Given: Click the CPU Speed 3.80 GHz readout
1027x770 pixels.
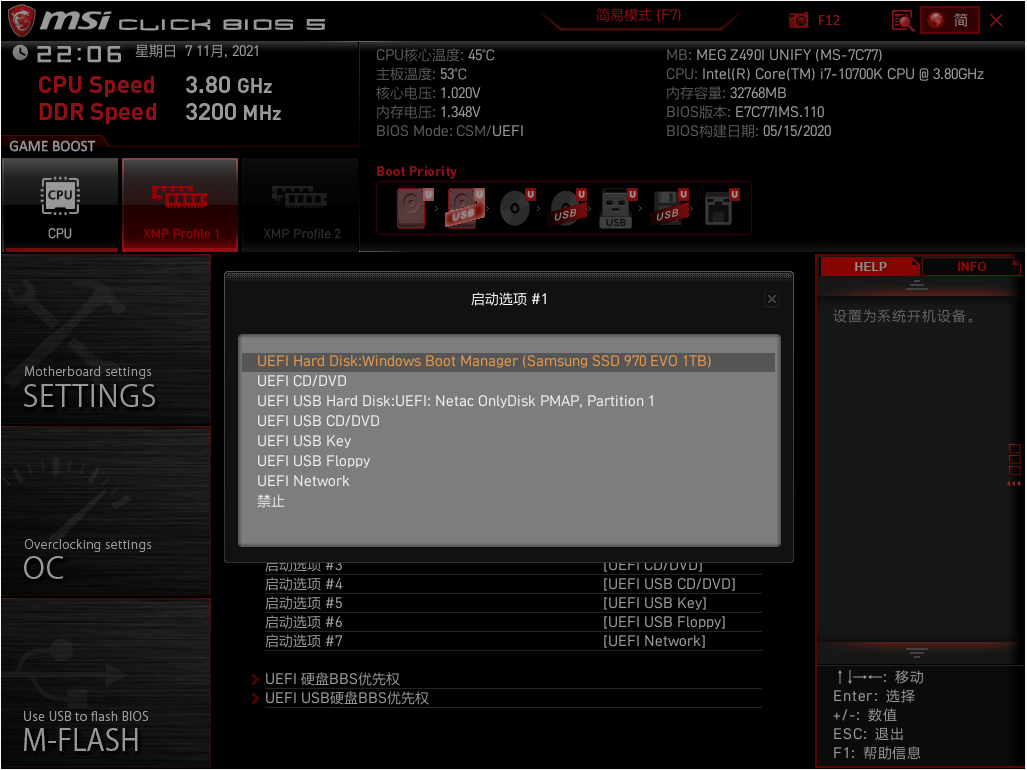Looking at the screenshot, I should click(155, 85).
